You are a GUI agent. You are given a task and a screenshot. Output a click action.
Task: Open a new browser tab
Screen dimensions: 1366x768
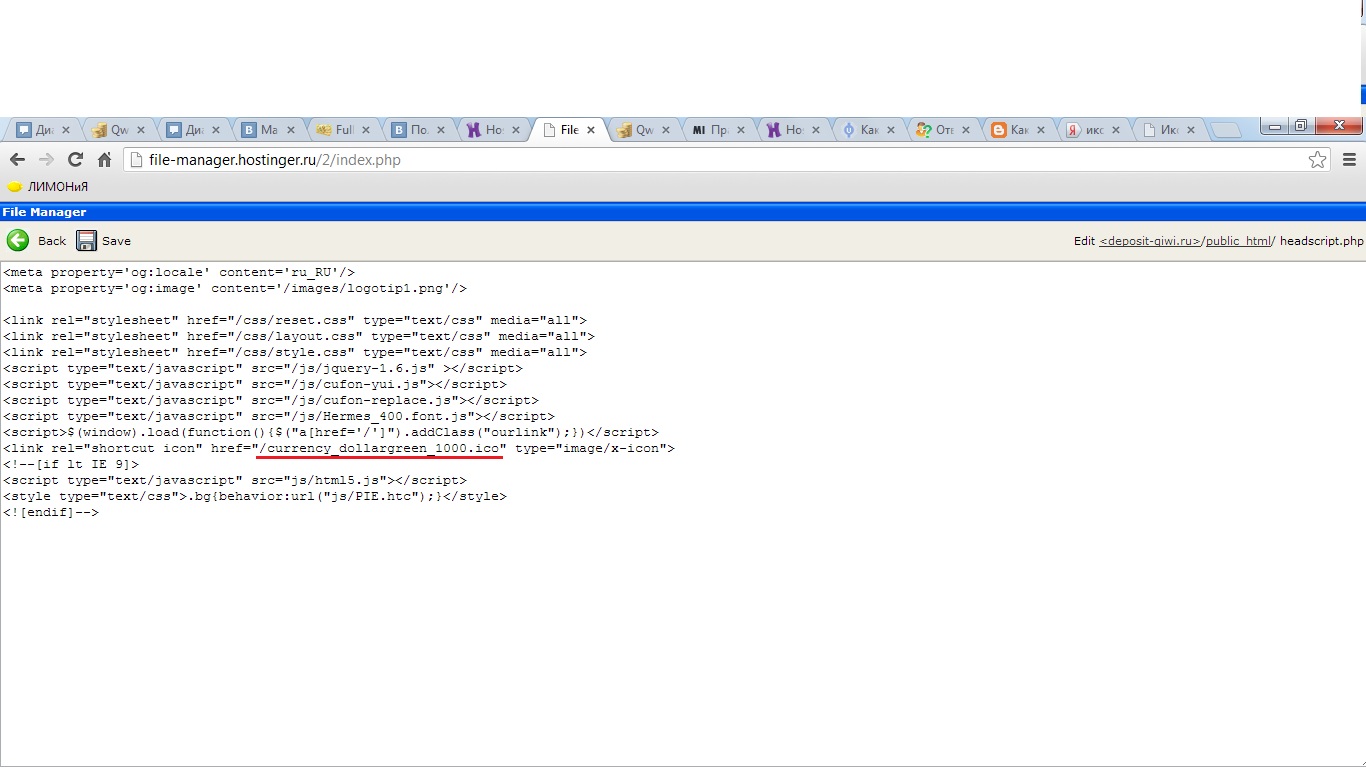[1226, 130]
